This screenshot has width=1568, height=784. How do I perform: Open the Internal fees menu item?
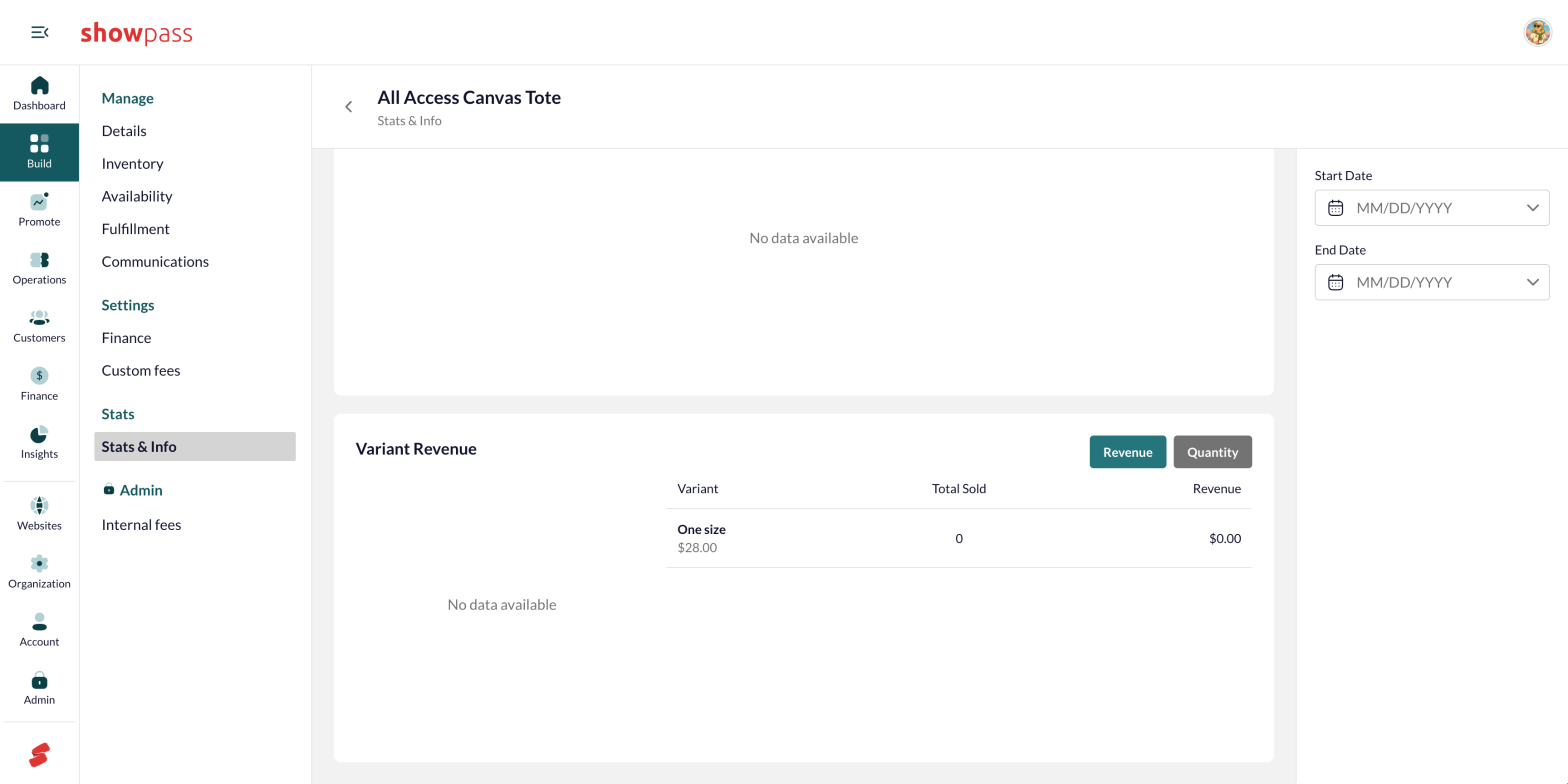[141, 525]
